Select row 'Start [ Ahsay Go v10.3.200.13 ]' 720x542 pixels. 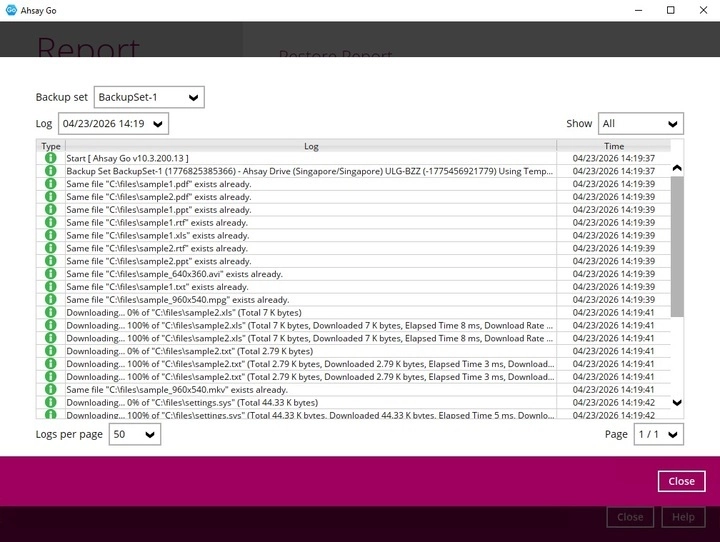(x=353, y=158)
